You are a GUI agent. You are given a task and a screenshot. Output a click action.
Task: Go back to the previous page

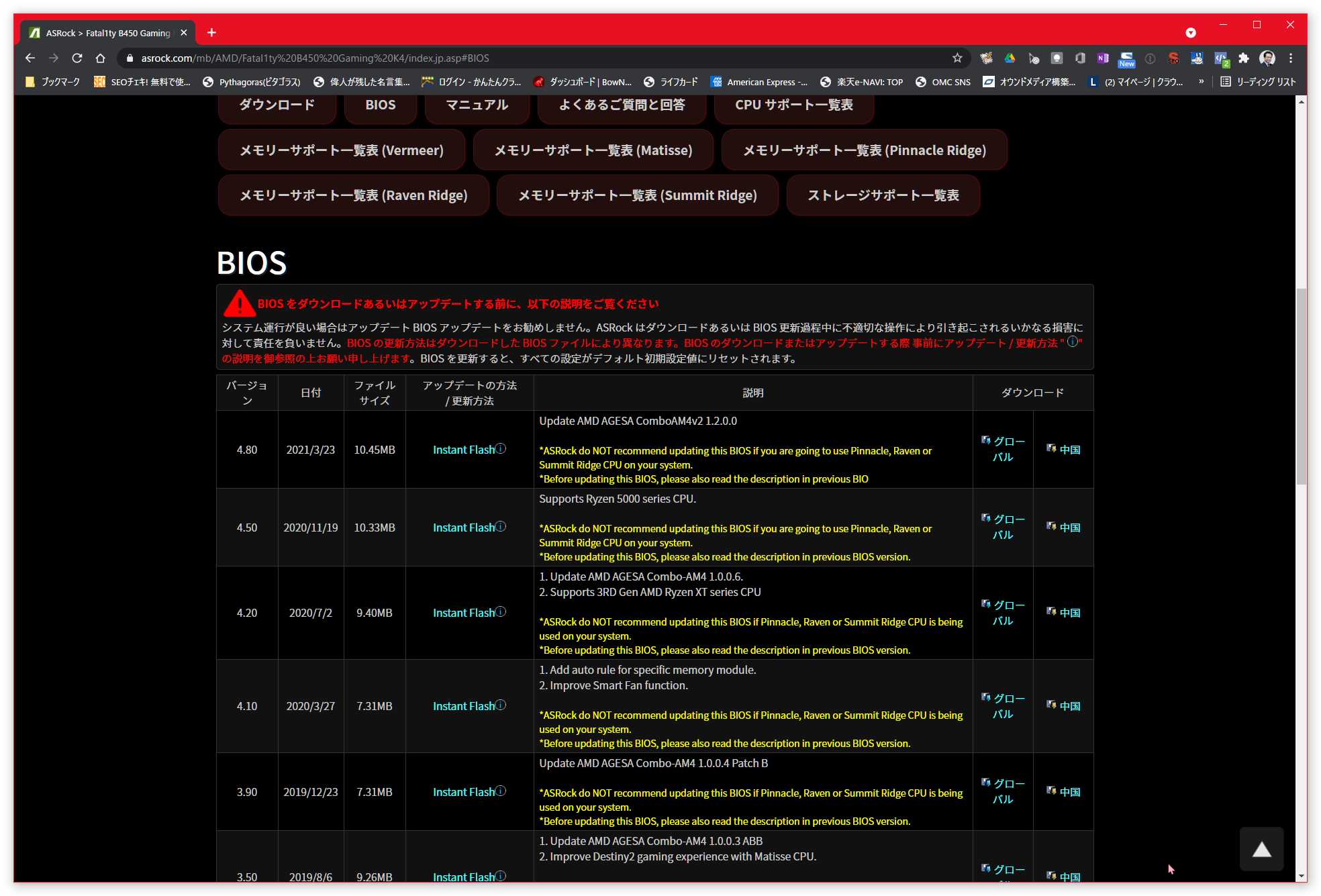(30, 58)
